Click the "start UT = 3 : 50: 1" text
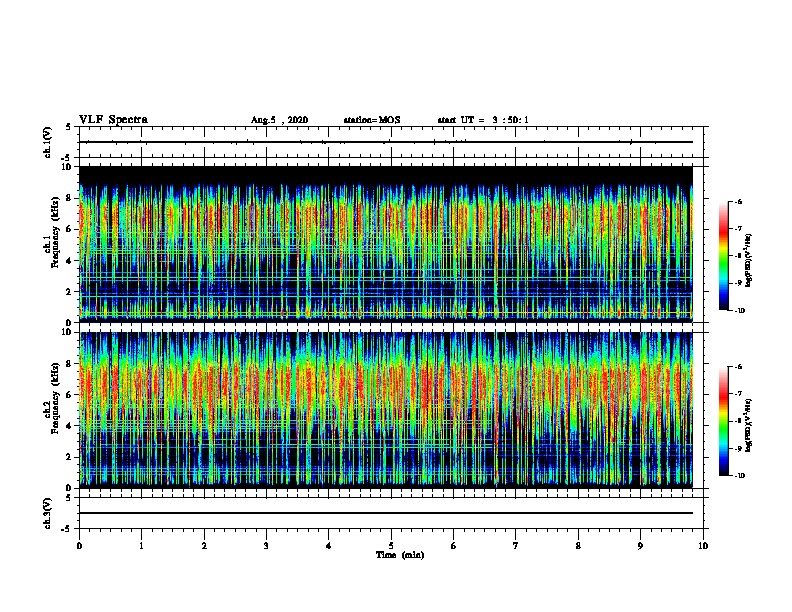This screenshot has height=612, width=792. (x=483, y=120)
